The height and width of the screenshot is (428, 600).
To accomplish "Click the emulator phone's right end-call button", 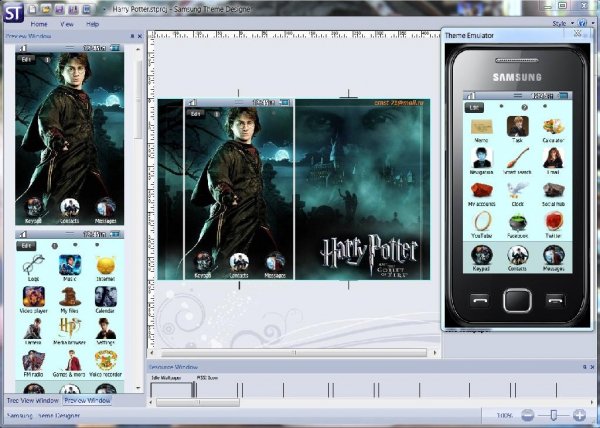I will [x=555, y=300].
